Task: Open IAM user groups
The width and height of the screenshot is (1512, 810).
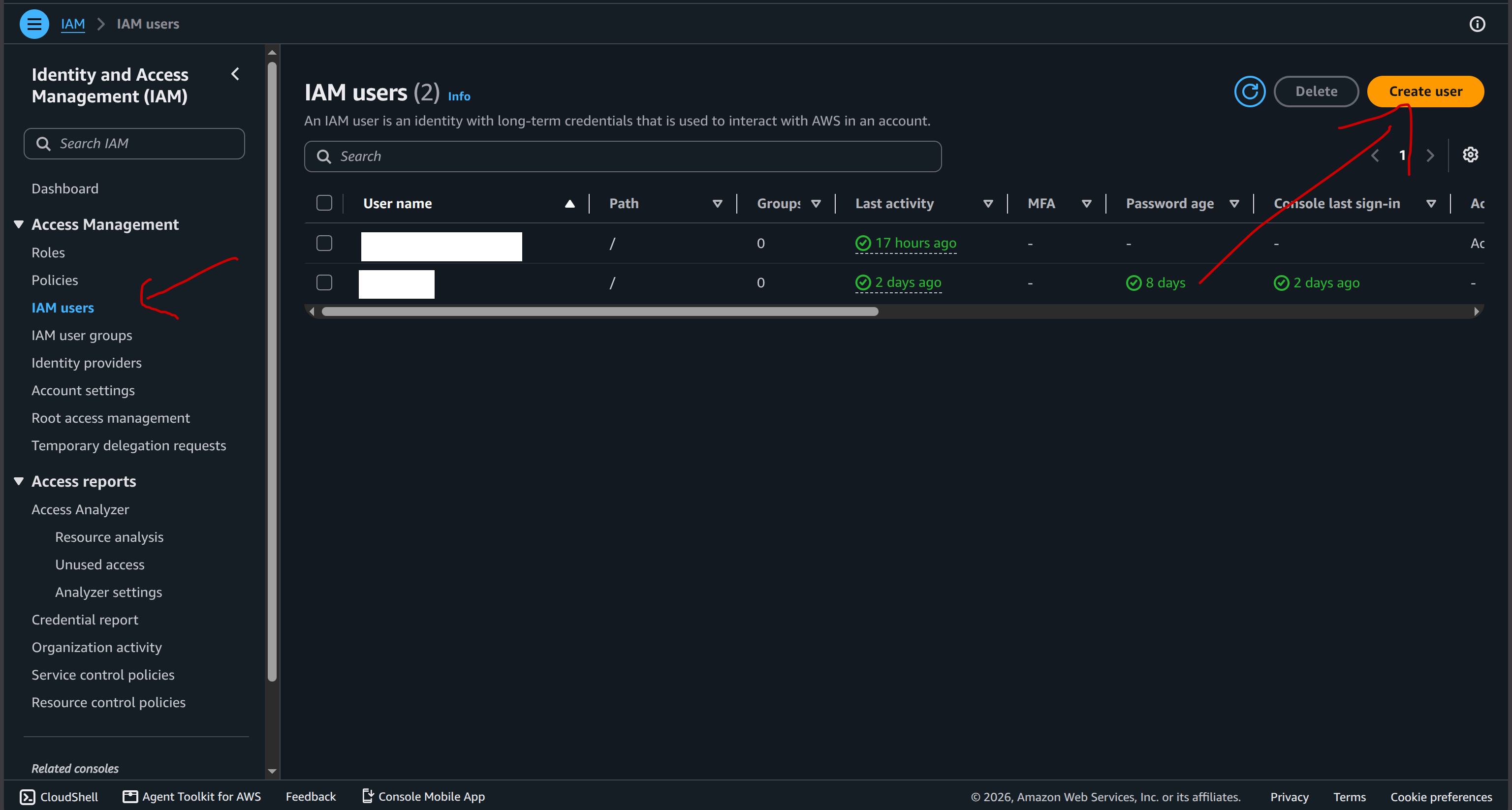Action: [82, 336]
